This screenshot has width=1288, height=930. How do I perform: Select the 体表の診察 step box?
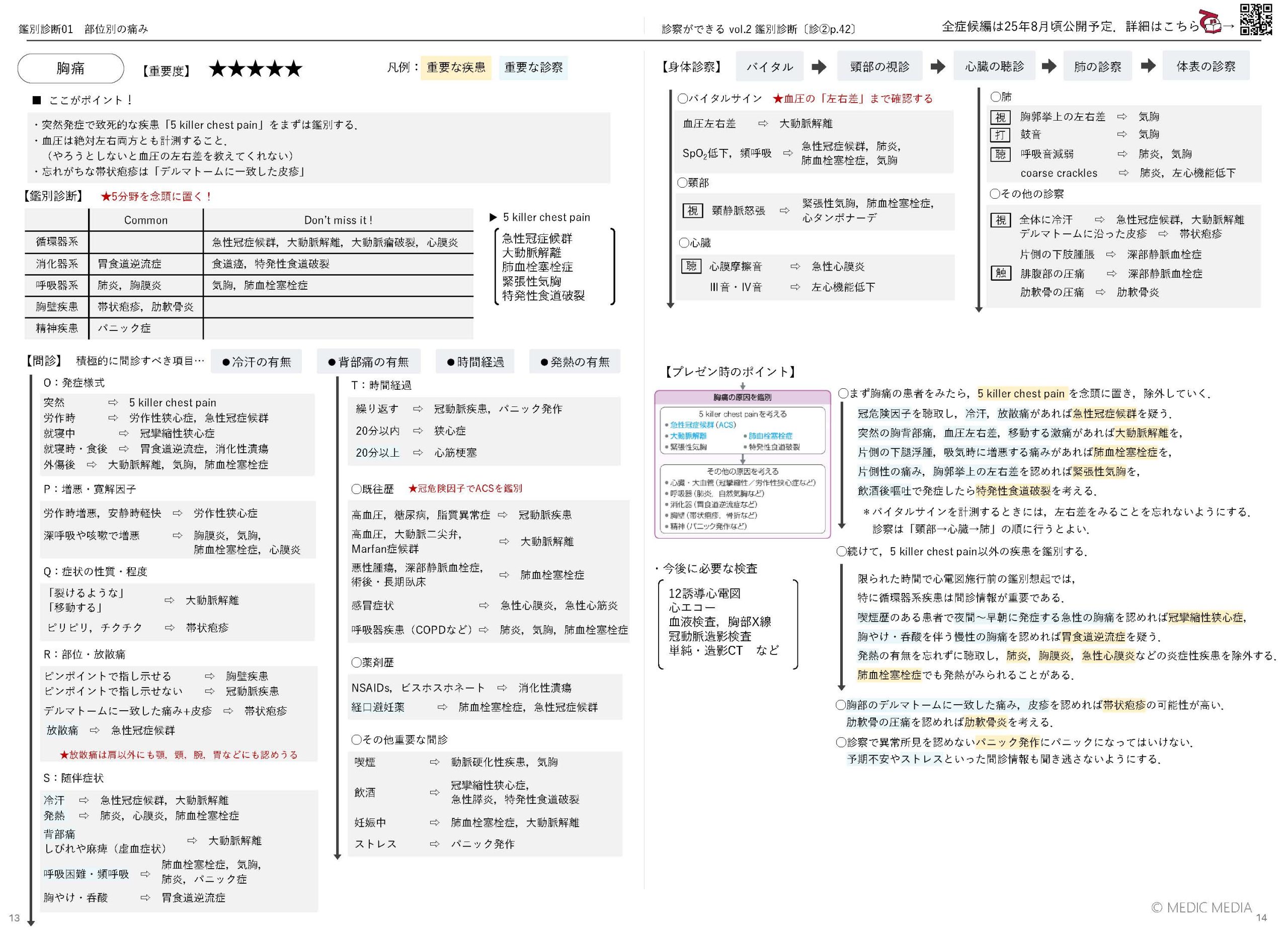(1205, 66)
